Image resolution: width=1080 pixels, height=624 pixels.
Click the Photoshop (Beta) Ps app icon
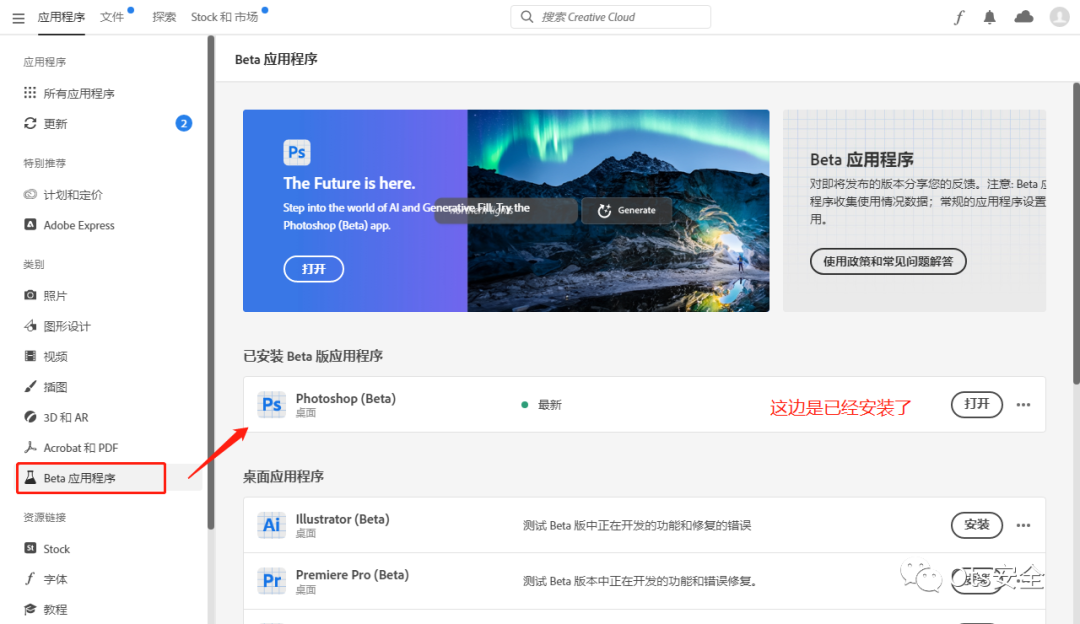pos(271,404)
